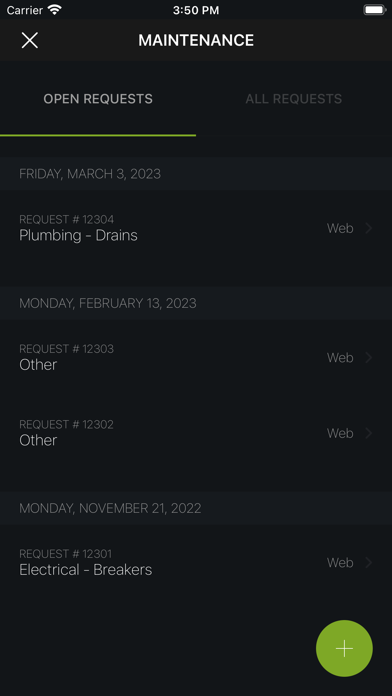Open chevron for request 12304
This screenshot has height=696, width=392.
368,228
